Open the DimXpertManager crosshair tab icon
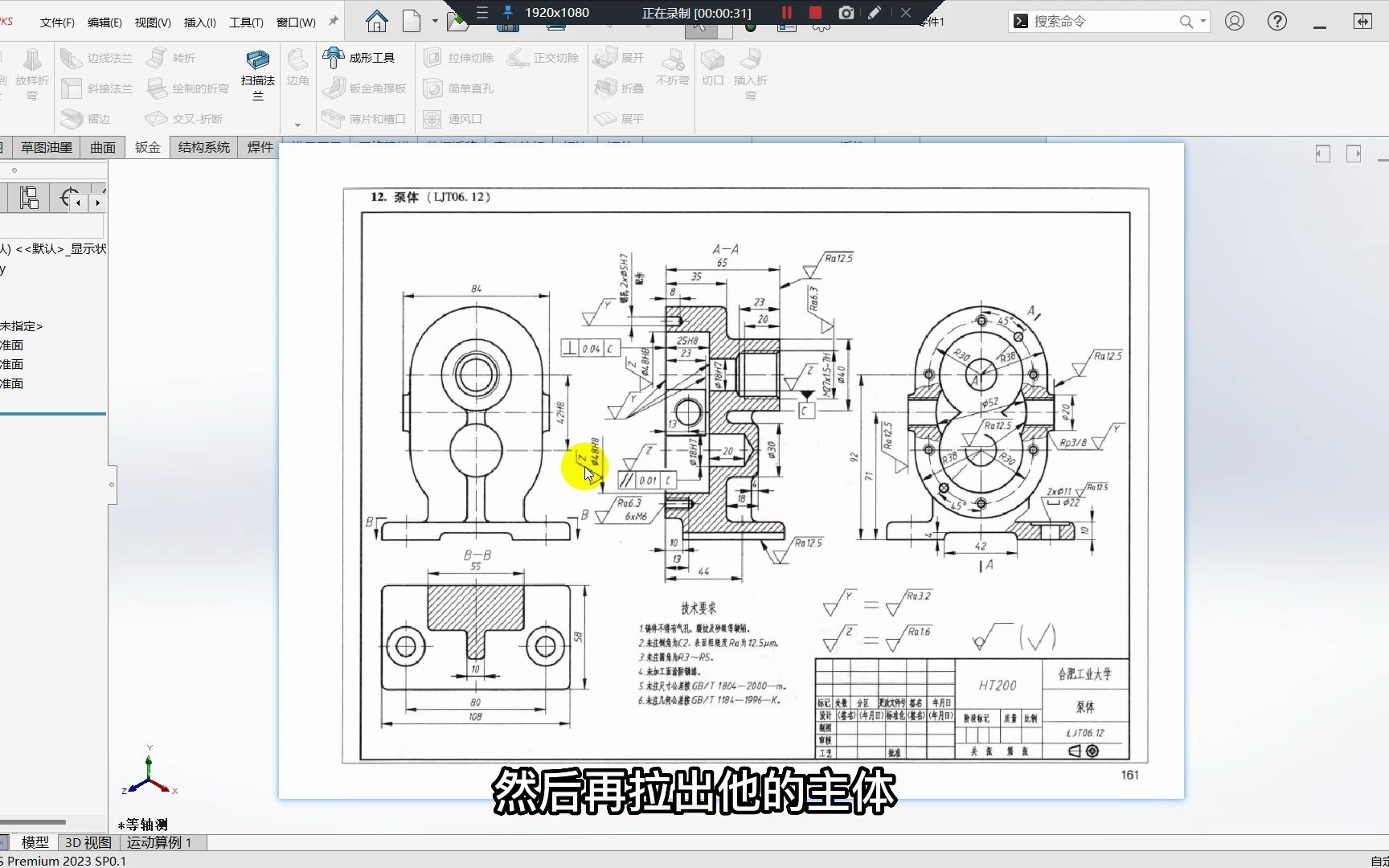This screenshot has height=868, width=1389. point(68,198)
